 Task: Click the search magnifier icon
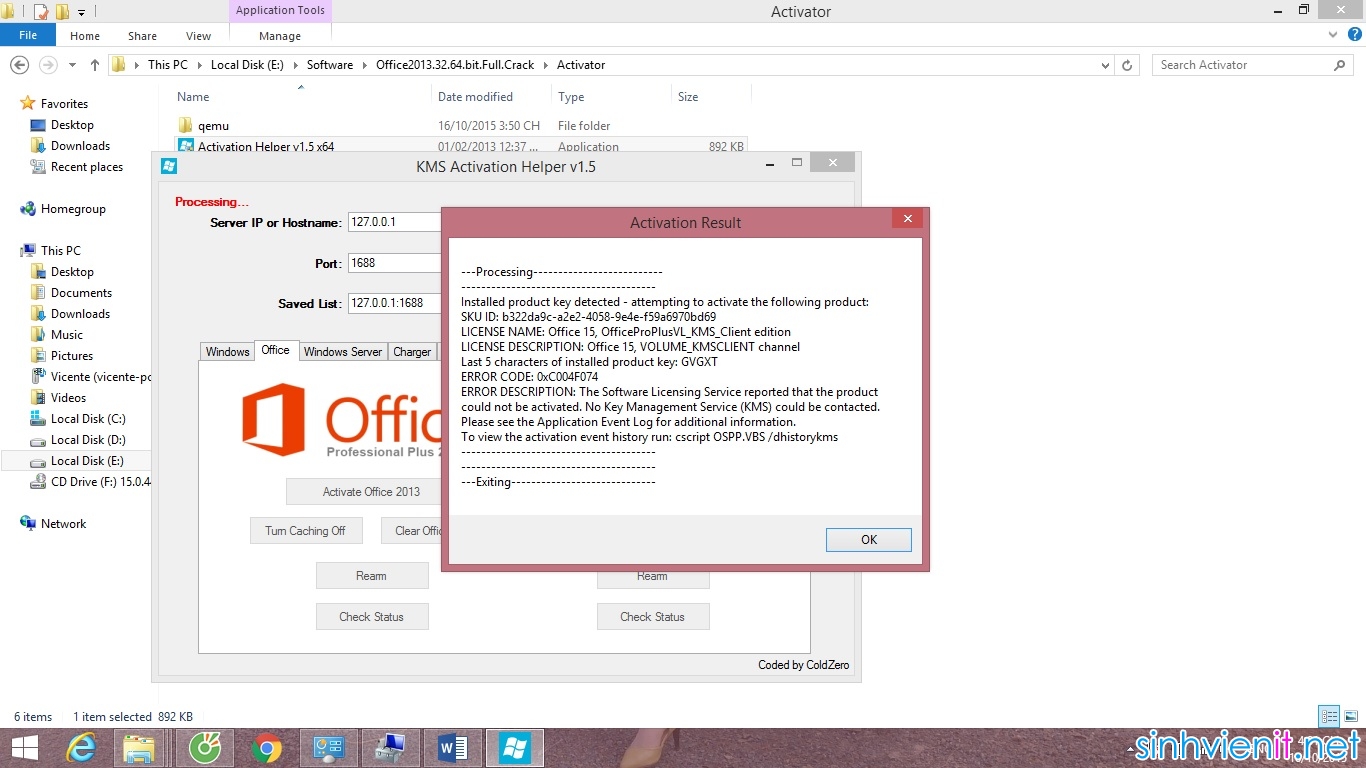[1340, 65]
